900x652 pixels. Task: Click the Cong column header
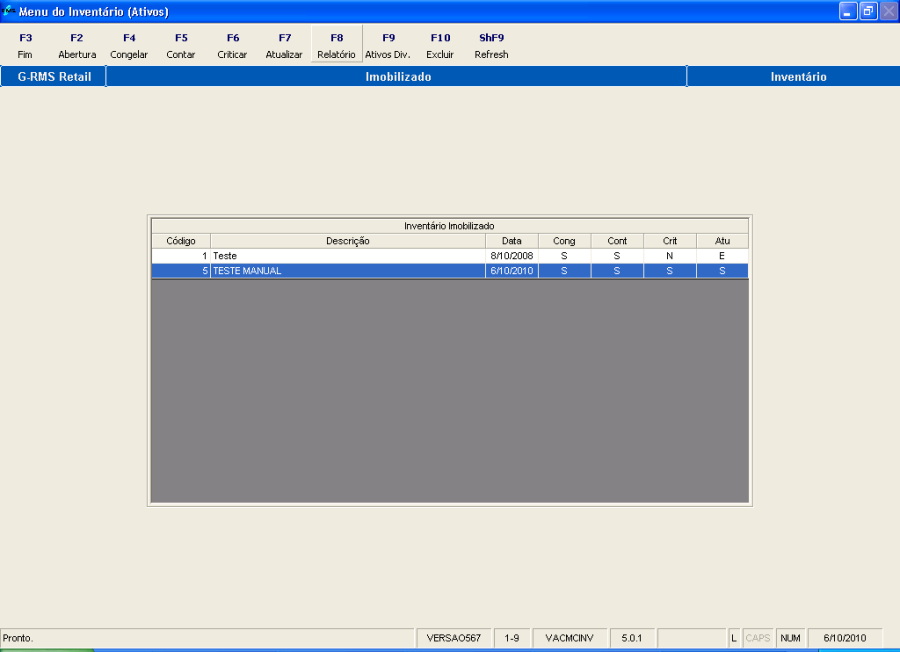[x=564, y=241]
